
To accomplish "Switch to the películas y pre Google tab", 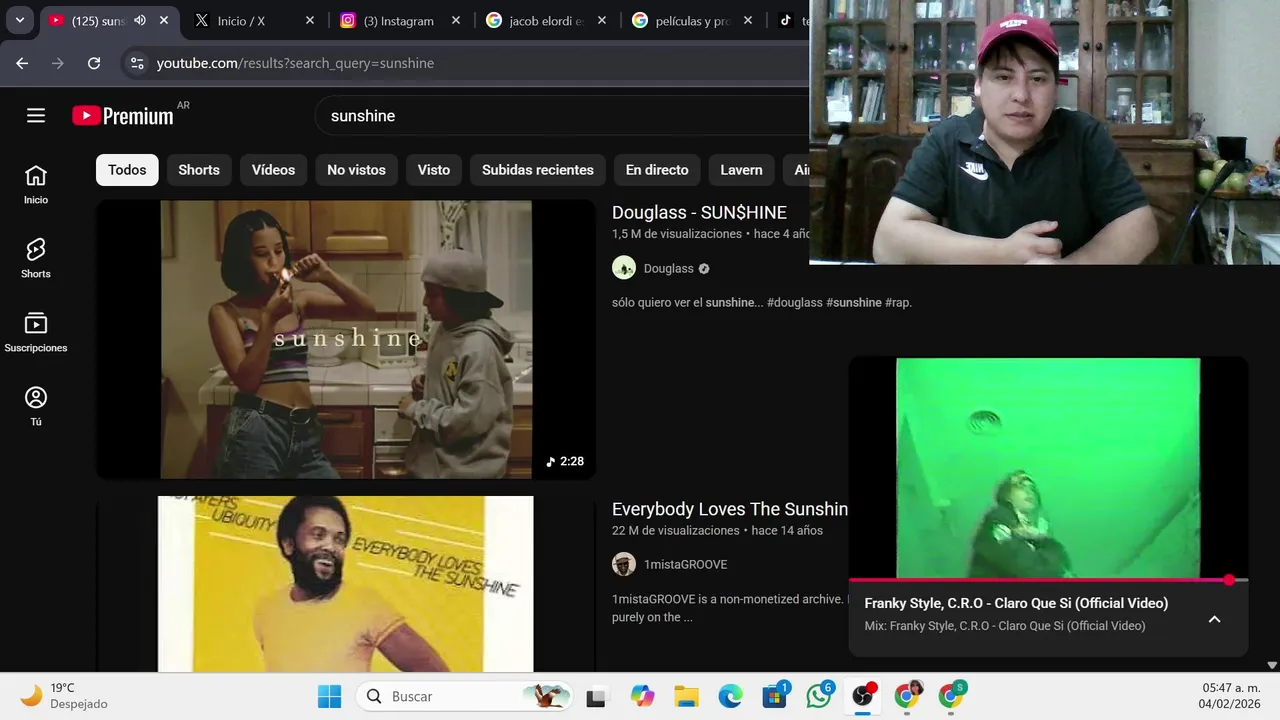I will (x=692, y=20).
